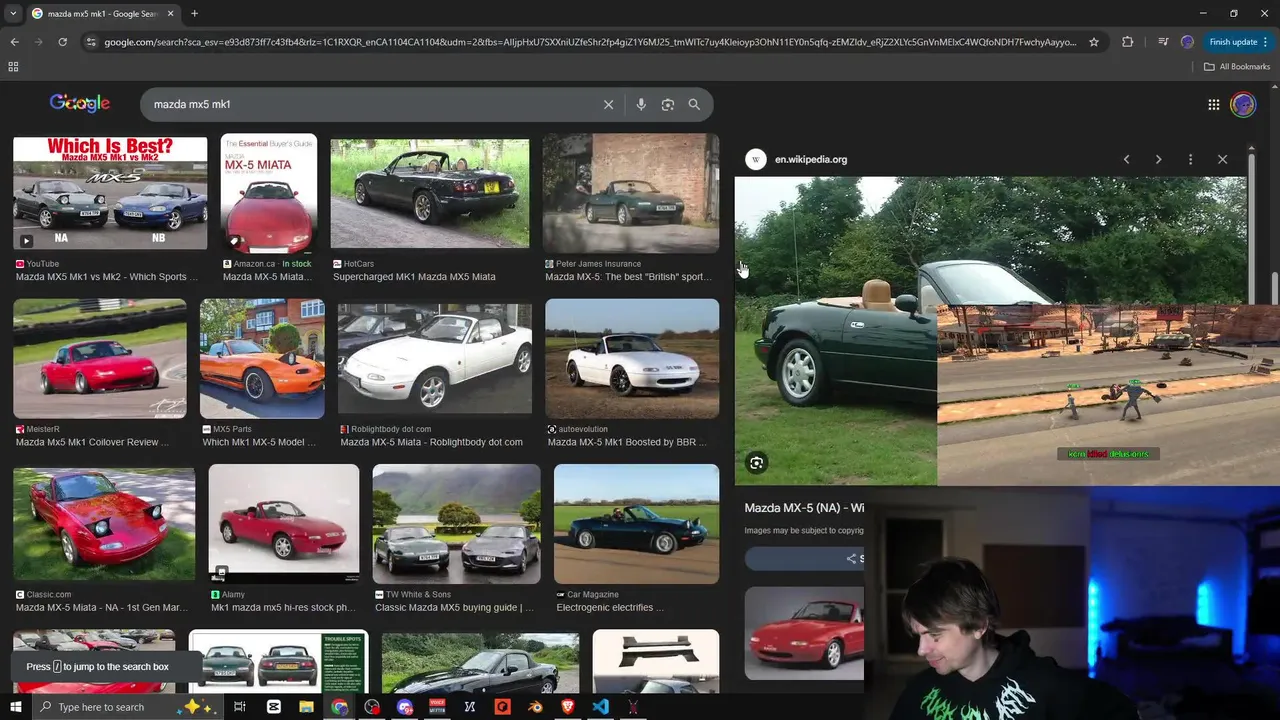The image size is (1280, 720).
Task: Reload the page
Action: tap(62, 42)
